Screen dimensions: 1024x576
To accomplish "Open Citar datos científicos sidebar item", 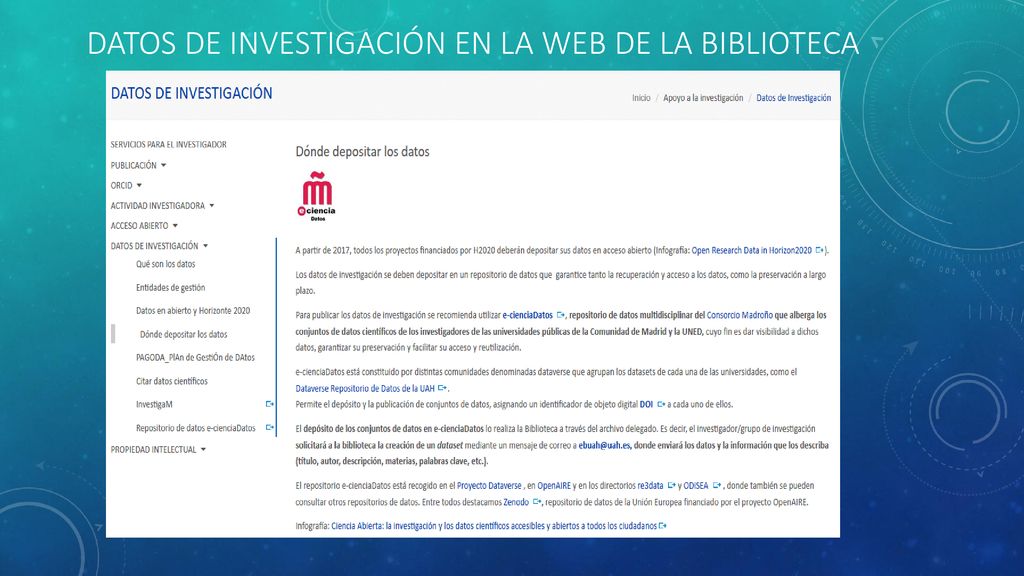I will (x=172, y=381).
